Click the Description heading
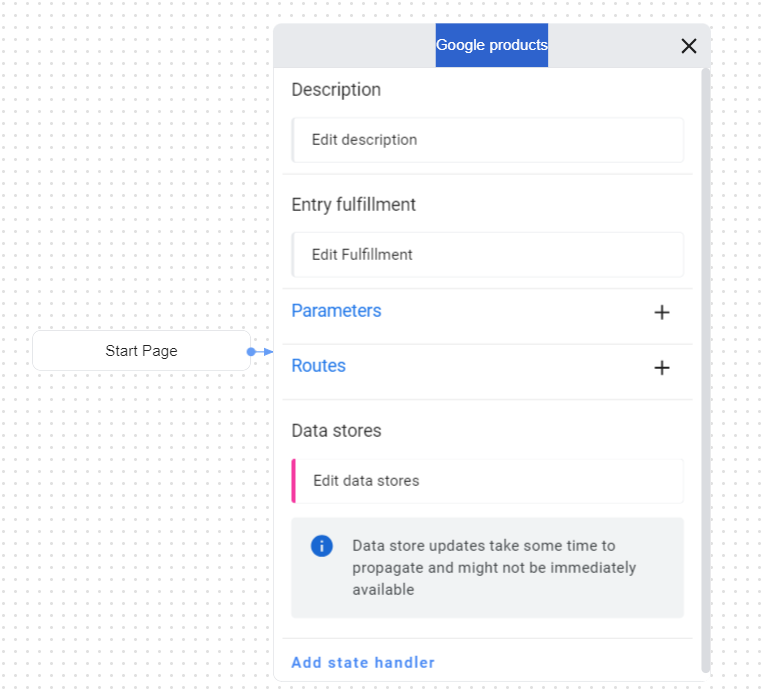 point(336,90)
